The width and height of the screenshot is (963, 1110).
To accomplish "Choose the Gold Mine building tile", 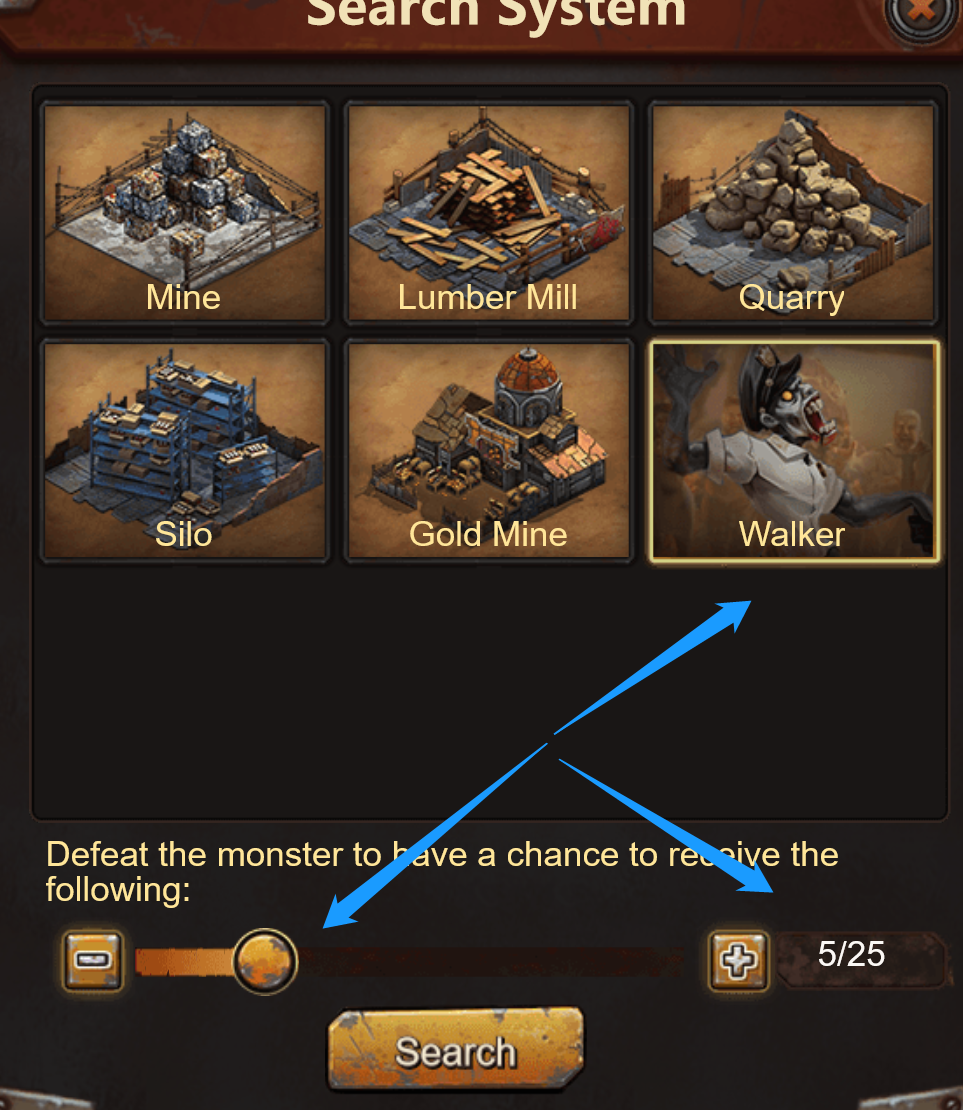I will (x=489, y=451).
